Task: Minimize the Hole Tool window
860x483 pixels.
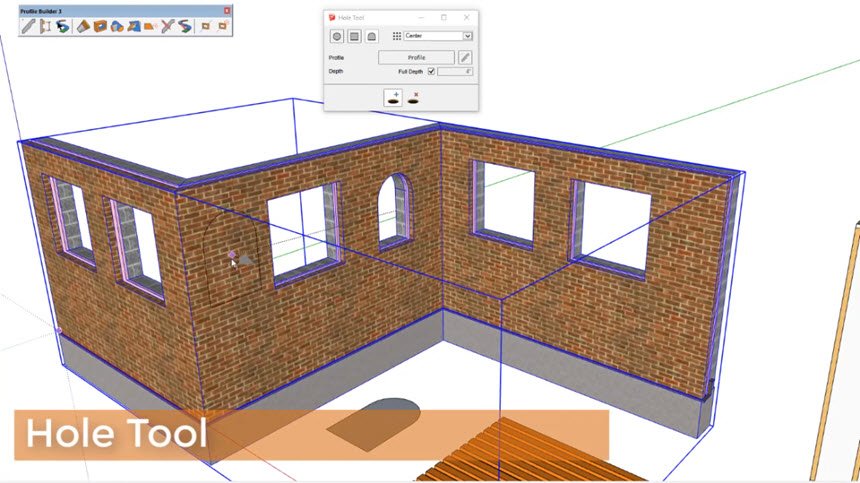Action: click(x=421, y=18)
